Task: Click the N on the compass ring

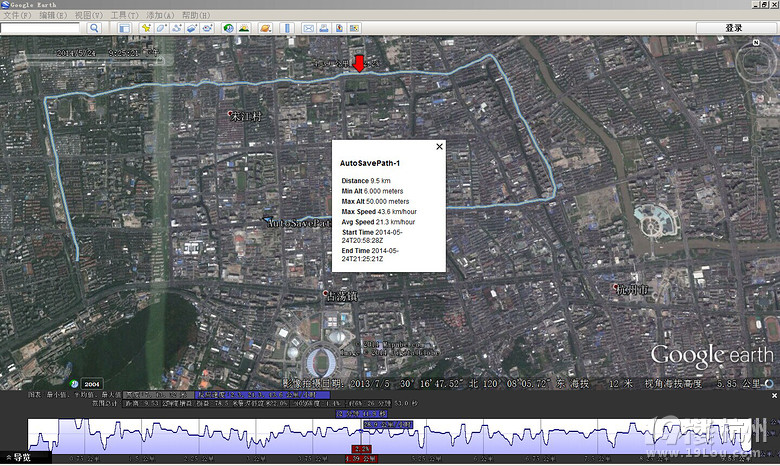Action: (x=756, y=42)
